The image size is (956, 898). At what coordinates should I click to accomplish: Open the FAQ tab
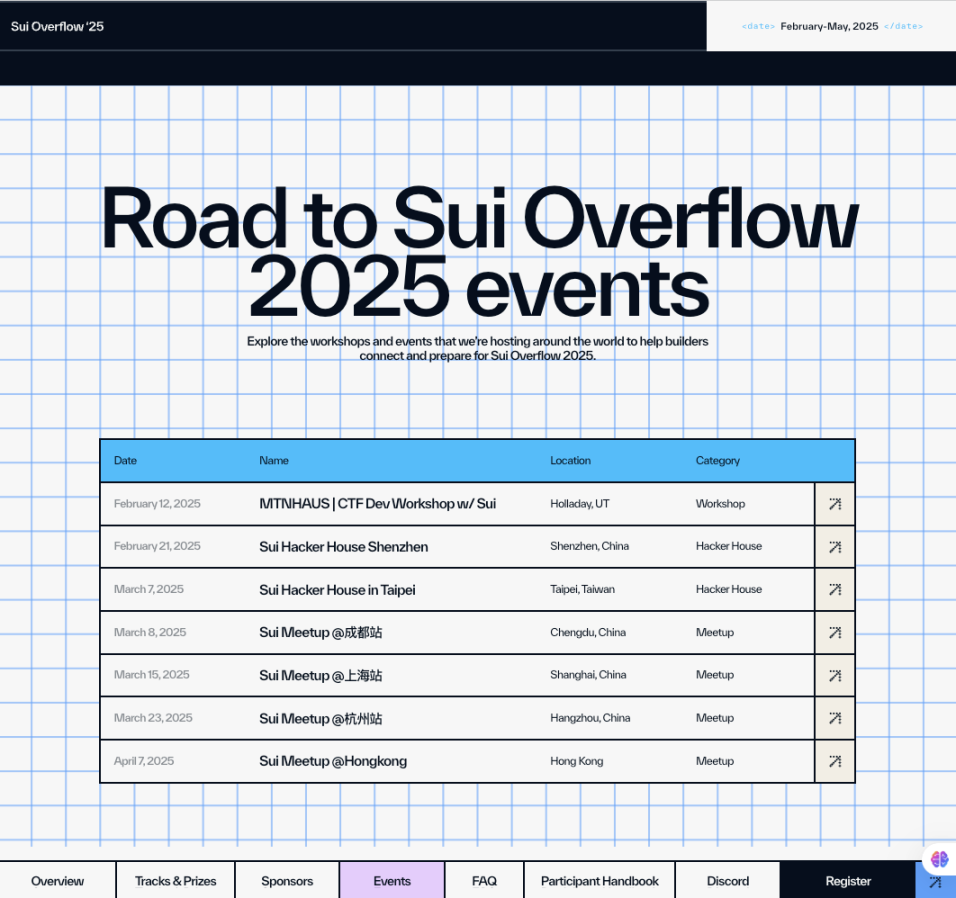pyautogui.click(x=484, y=881)
